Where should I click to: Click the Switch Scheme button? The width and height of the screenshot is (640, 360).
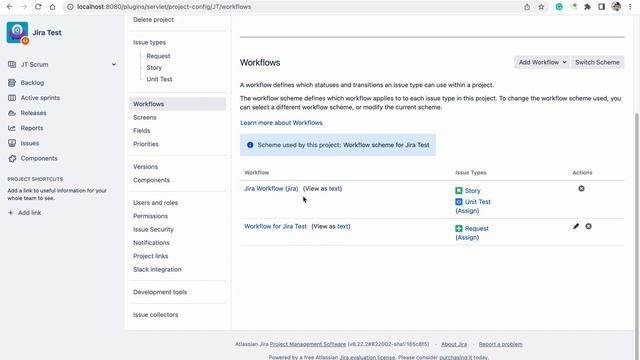click(598, 62)
